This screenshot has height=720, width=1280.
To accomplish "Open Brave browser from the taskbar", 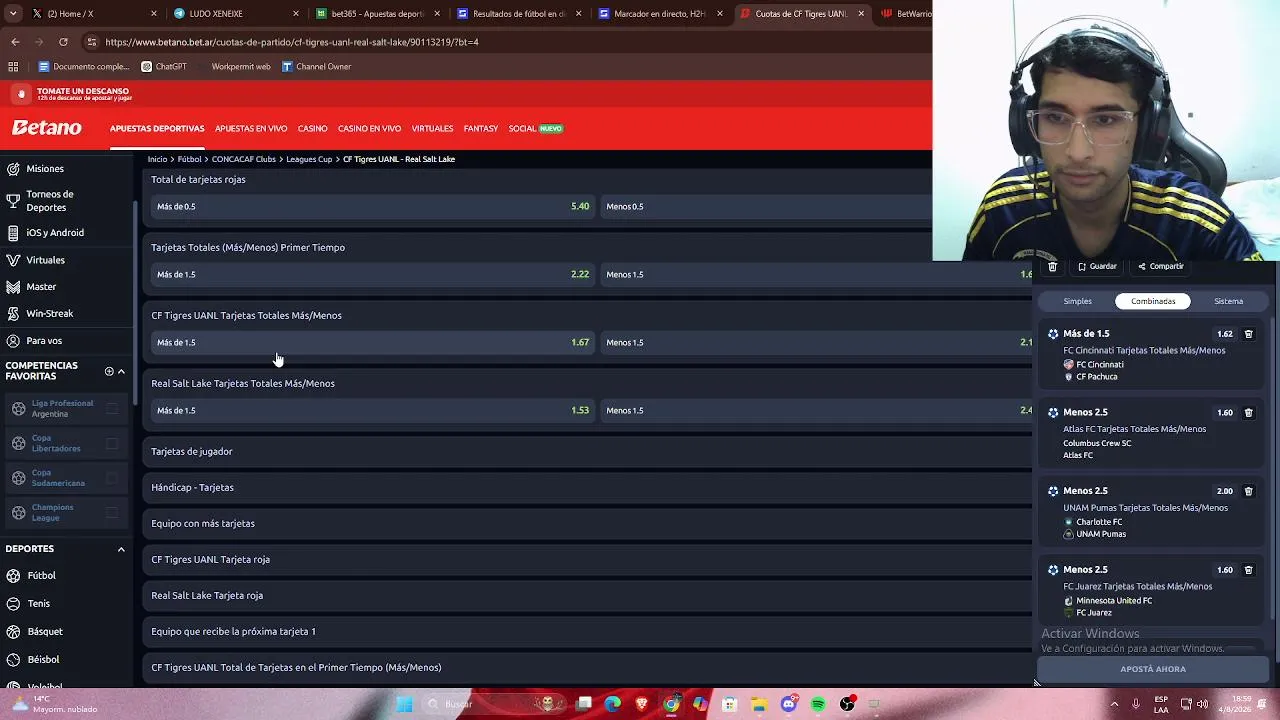I will point(641,704).
